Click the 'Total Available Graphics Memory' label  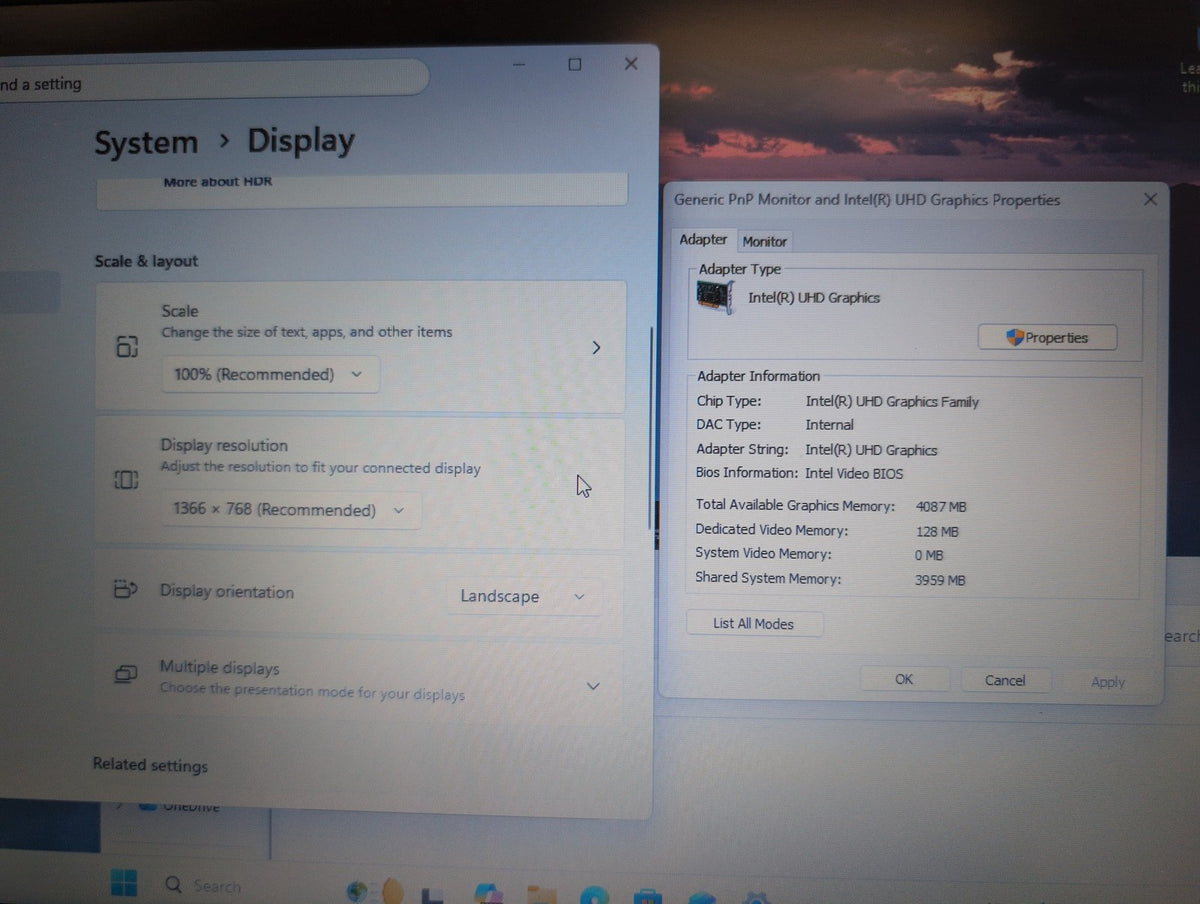(795, 505)
